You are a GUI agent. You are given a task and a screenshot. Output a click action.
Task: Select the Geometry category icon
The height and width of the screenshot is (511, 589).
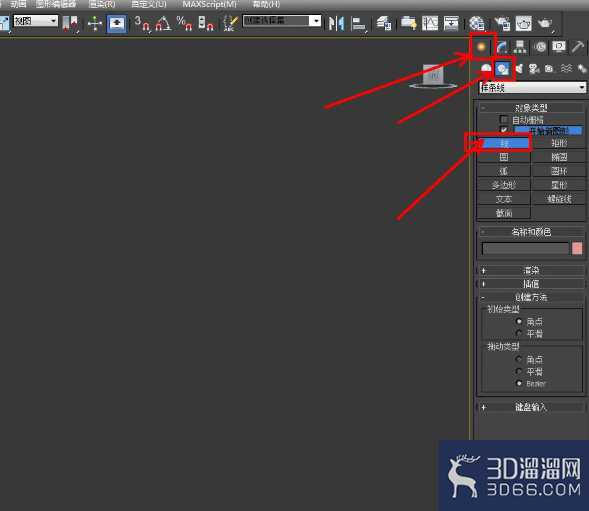[x=486, y=69]
